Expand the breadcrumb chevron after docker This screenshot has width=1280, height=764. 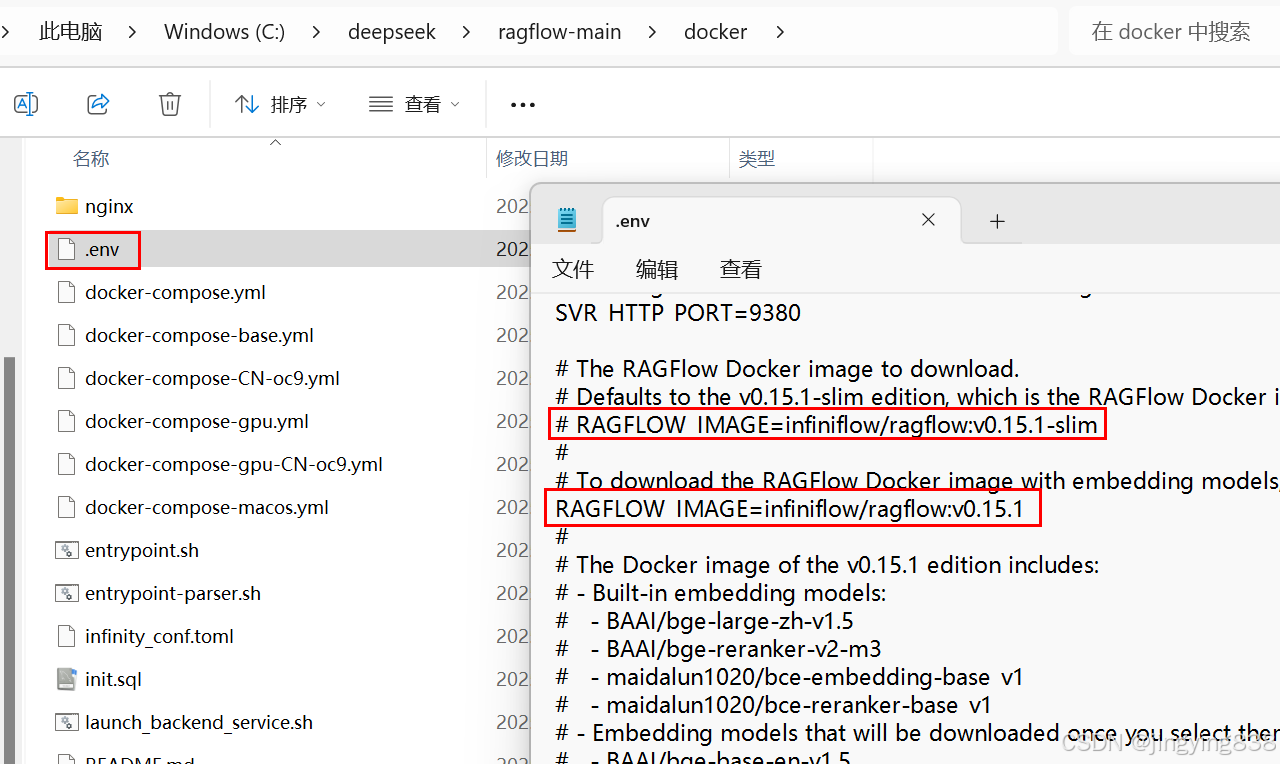pos(779,31)
